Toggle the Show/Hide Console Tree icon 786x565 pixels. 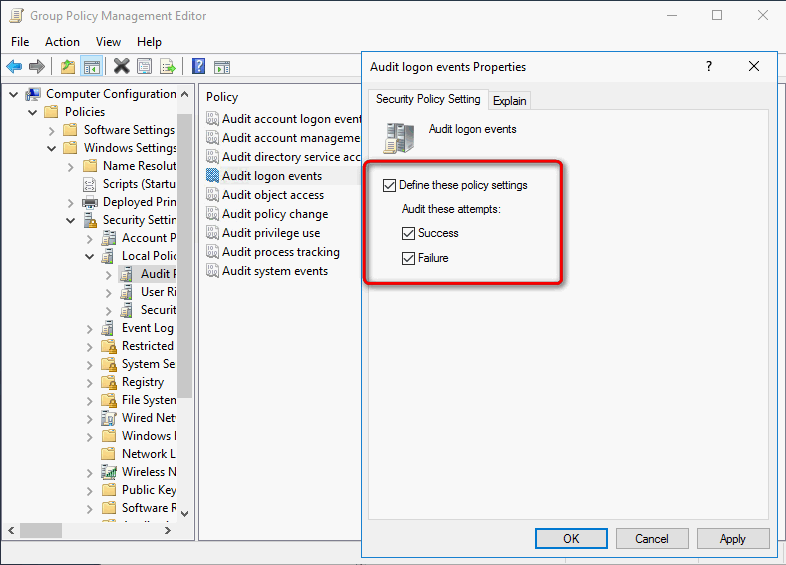(x=92, y=67)
